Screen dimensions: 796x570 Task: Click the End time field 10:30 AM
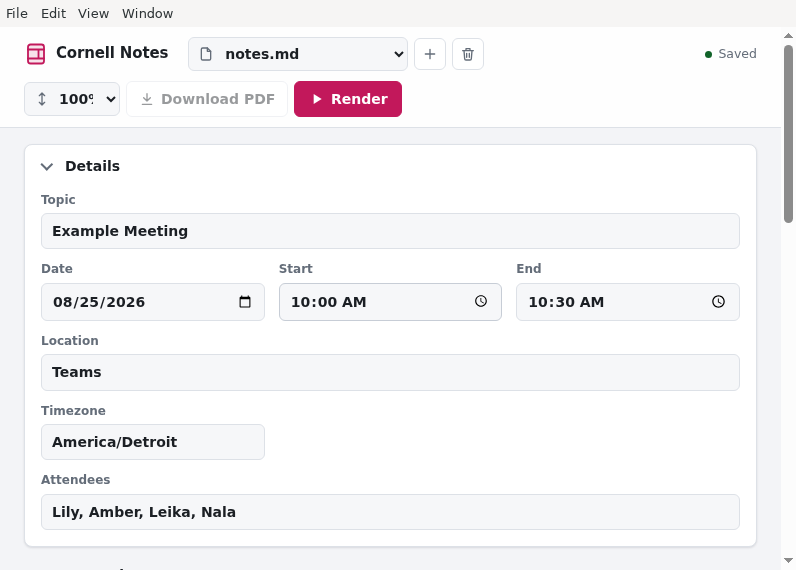(628, 302)
